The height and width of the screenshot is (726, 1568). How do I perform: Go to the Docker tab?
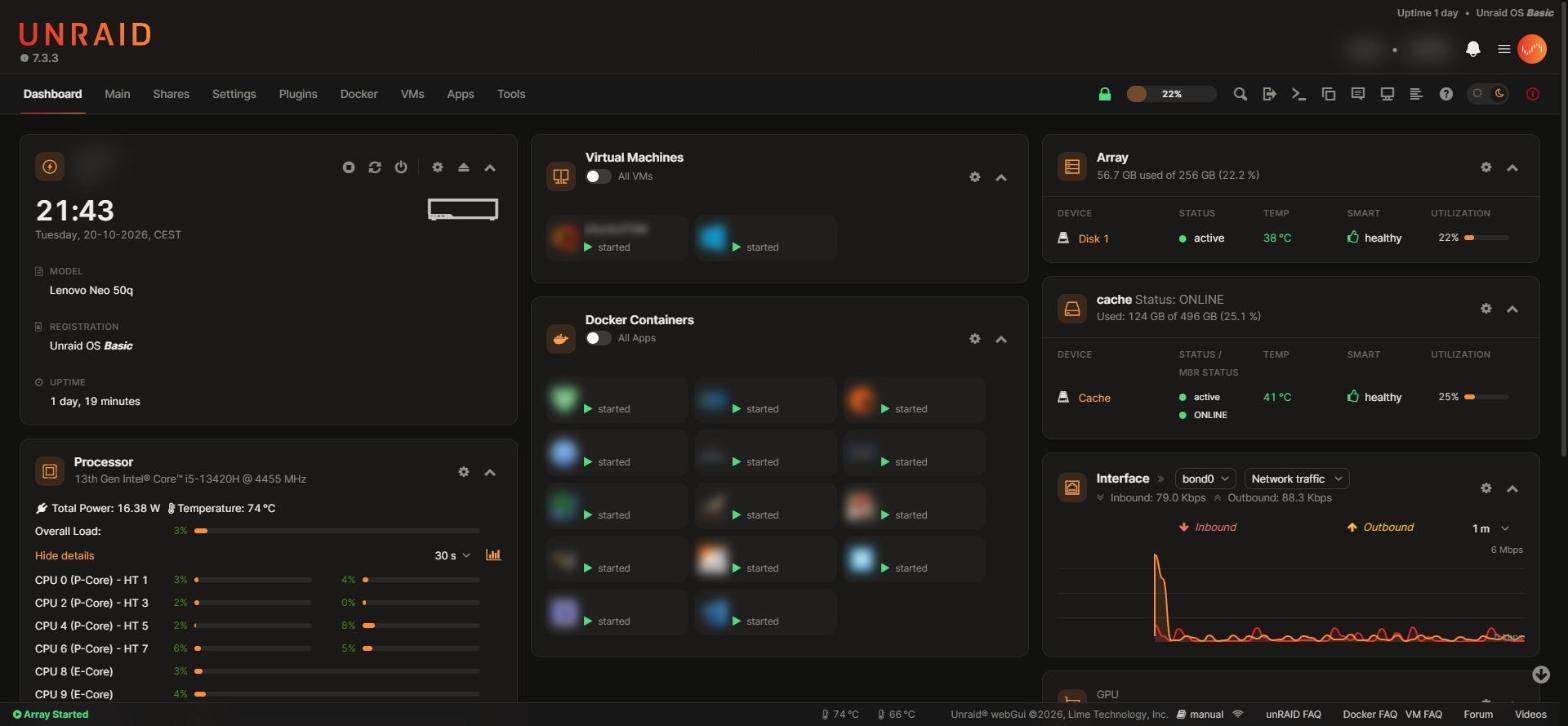[x=359, y=94]
